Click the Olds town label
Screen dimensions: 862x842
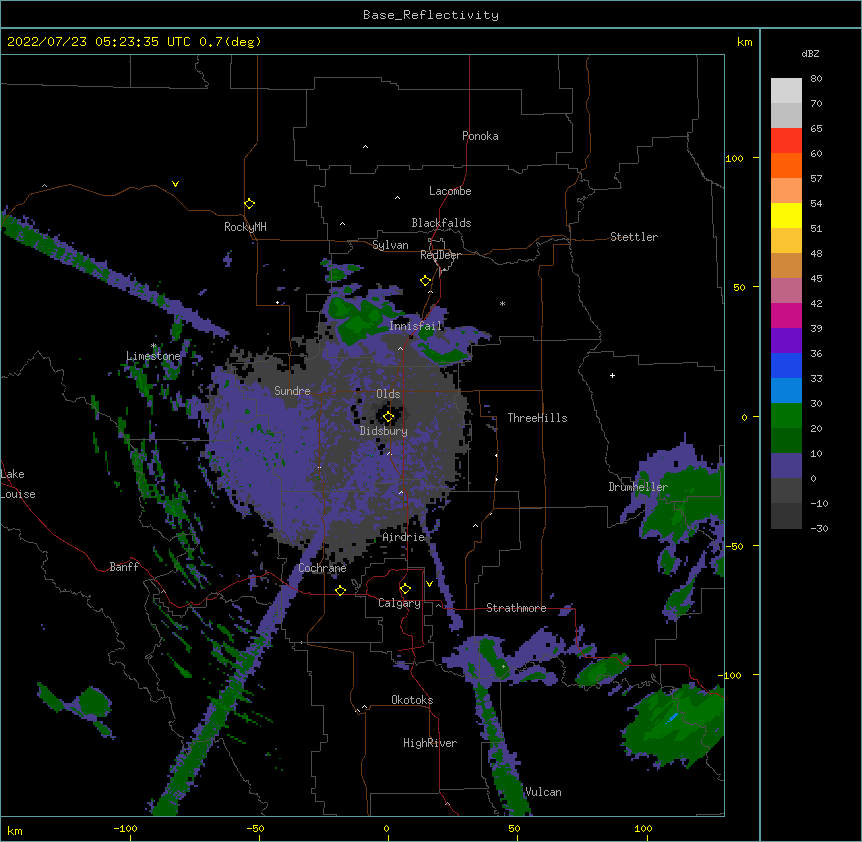[x=388, y=394]
